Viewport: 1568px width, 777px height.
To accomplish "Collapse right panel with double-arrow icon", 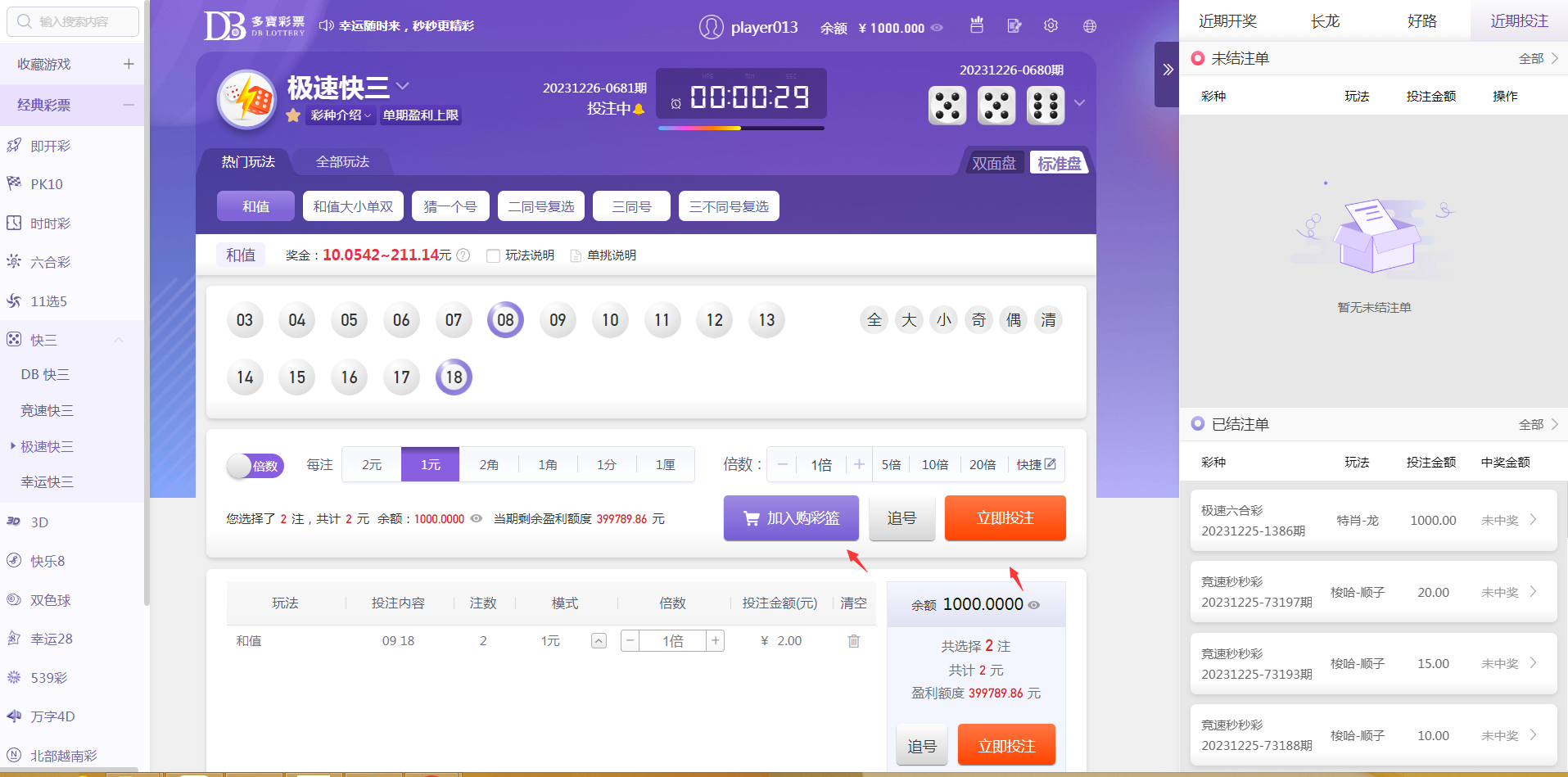I will pos(1168,70).
